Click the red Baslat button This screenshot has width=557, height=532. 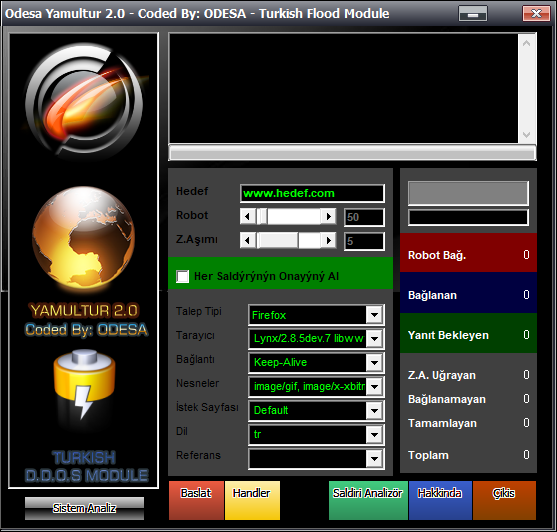[x=196, y=500]
